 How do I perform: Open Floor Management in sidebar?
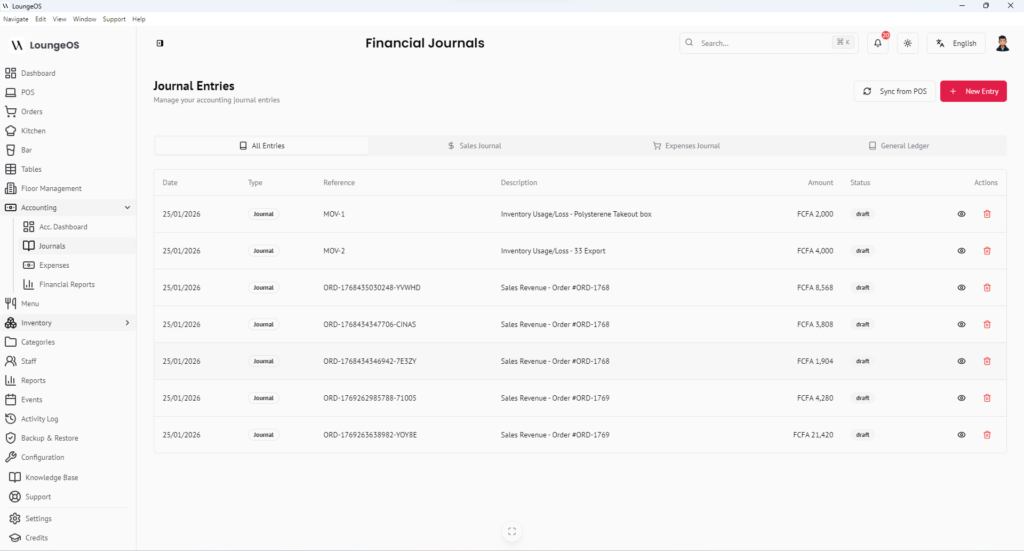(51, 188)
